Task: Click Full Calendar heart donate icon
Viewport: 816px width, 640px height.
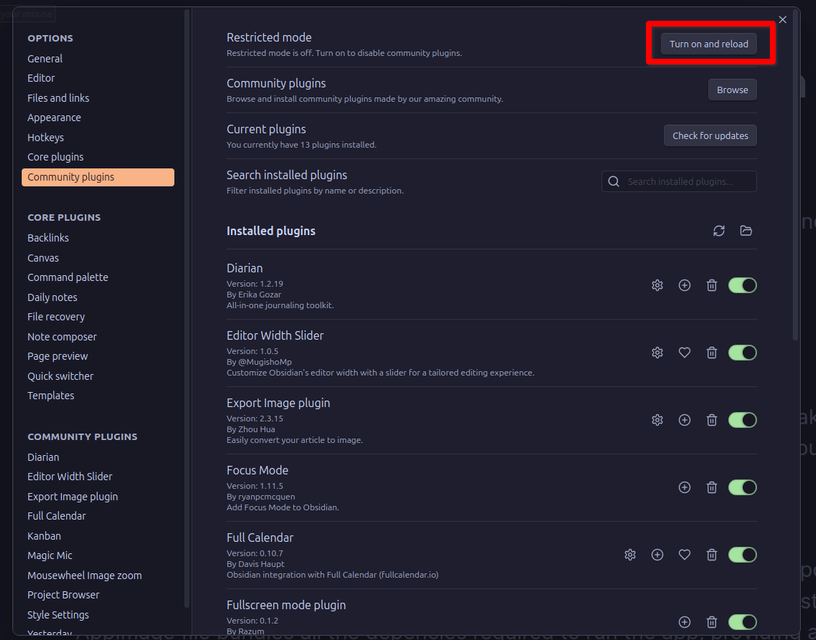Action: coord(684,555)
